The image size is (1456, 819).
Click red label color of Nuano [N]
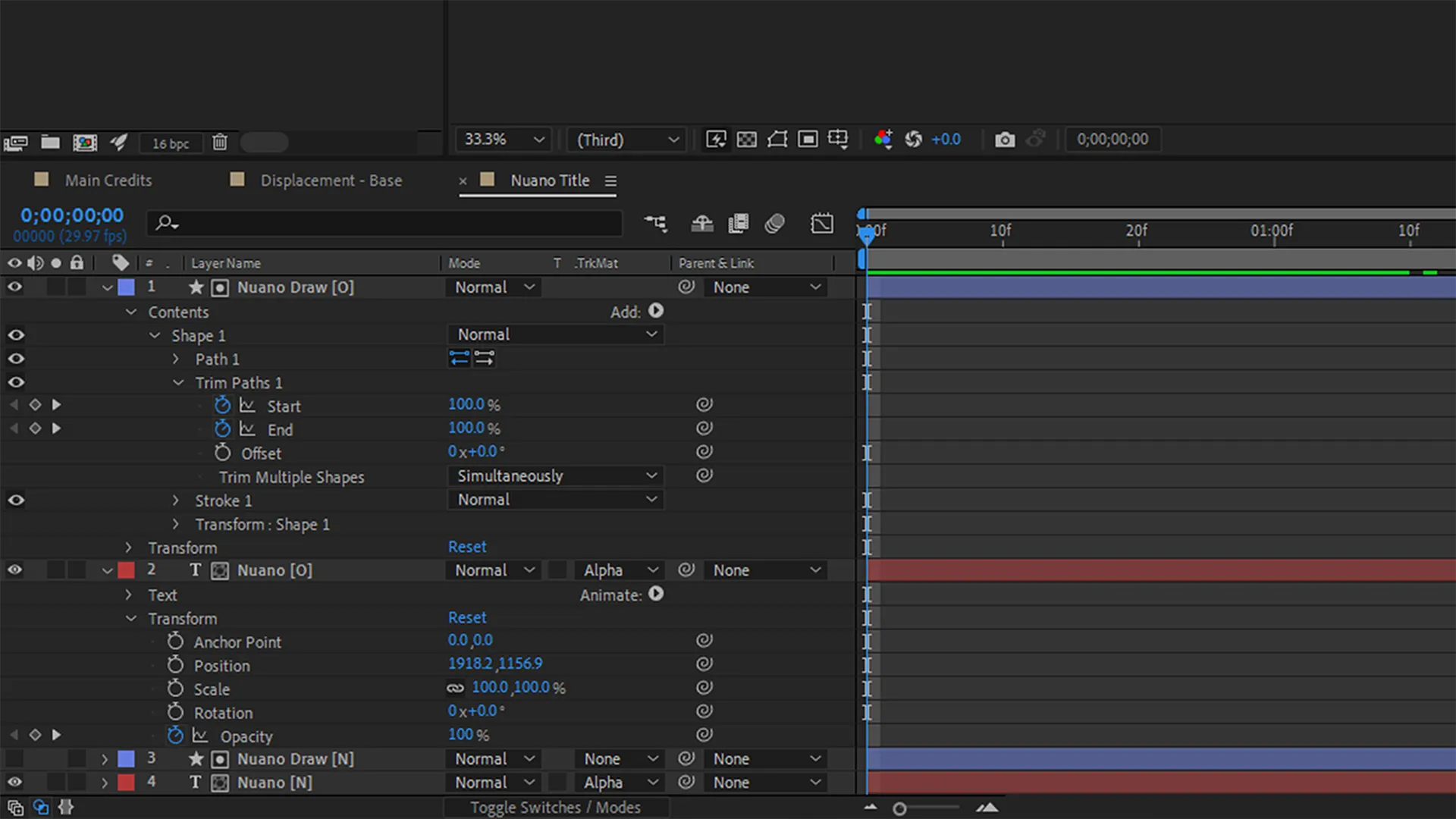[x=127, y=783]
